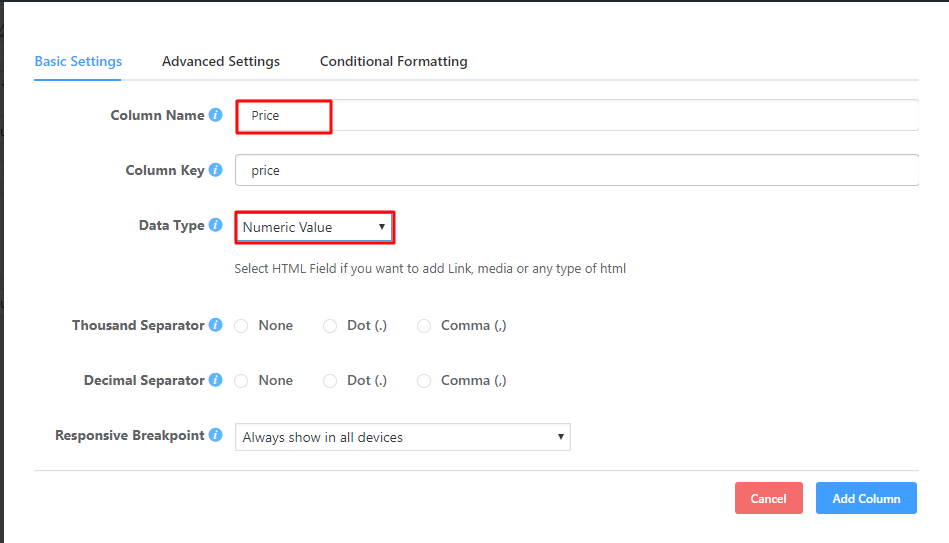Screen dimensions: 949x543
Task: Click the Thousand Separator info icon
Action: pos(215,325)
